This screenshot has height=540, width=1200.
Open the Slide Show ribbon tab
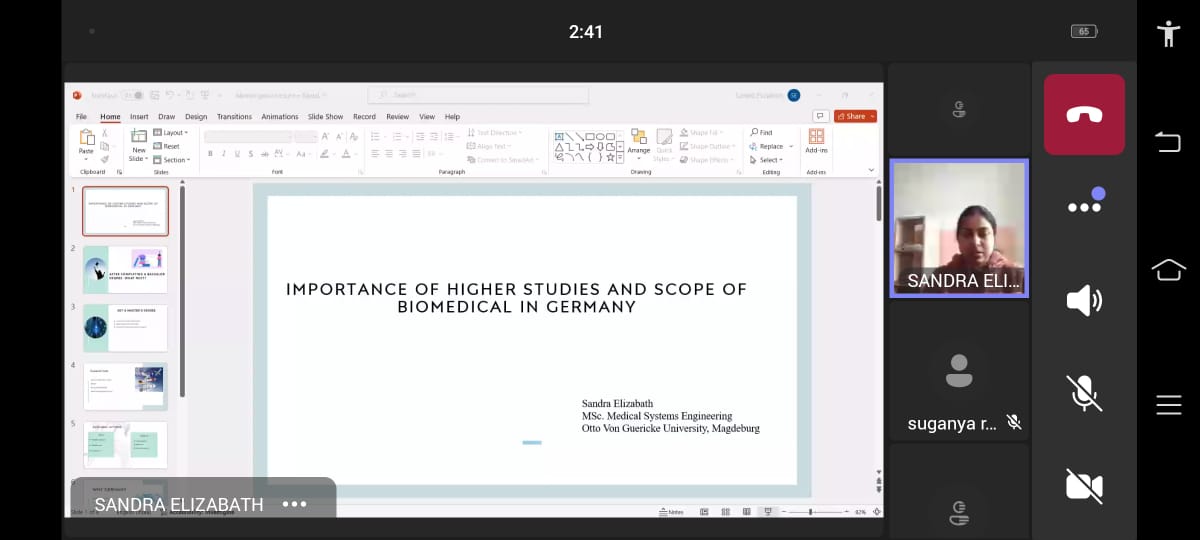point(325,117)
